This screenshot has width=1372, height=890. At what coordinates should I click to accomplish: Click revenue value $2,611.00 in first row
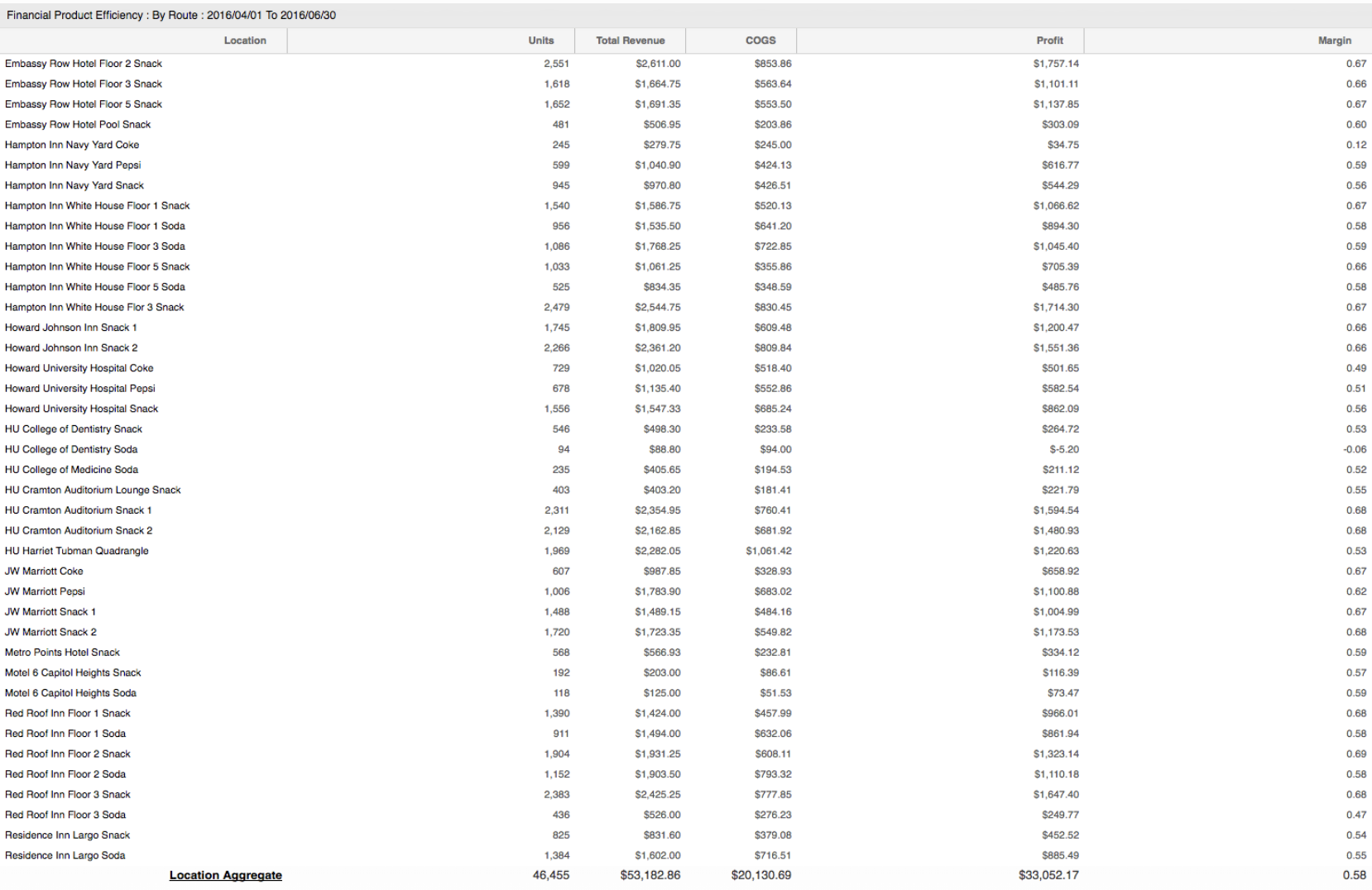658,64
